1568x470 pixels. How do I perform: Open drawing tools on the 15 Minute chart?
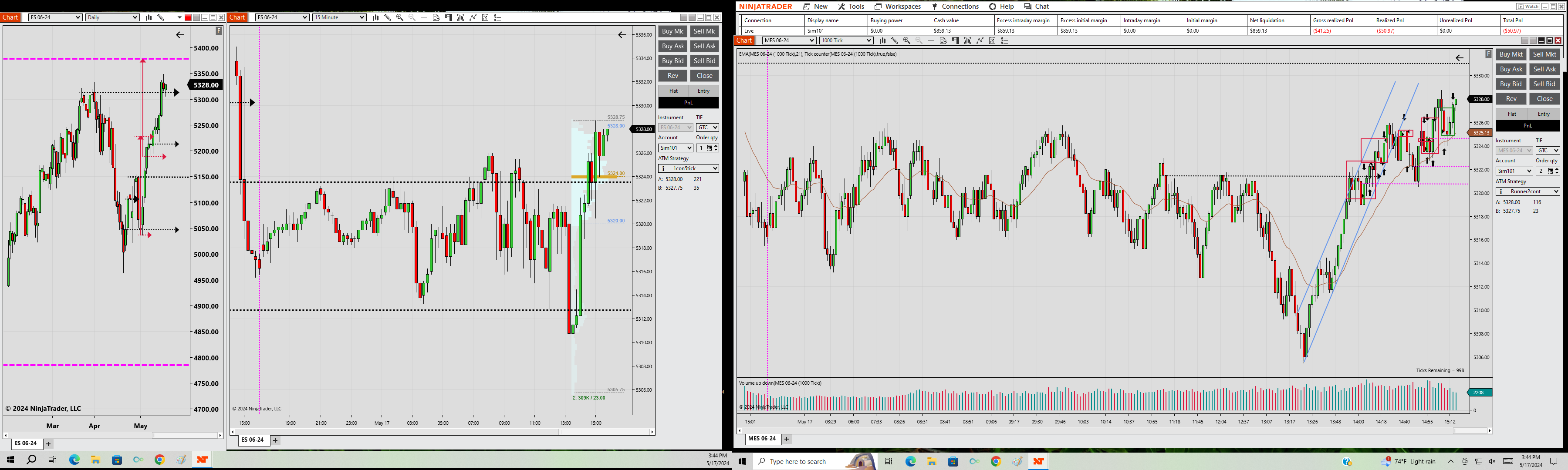pos(388,18)
